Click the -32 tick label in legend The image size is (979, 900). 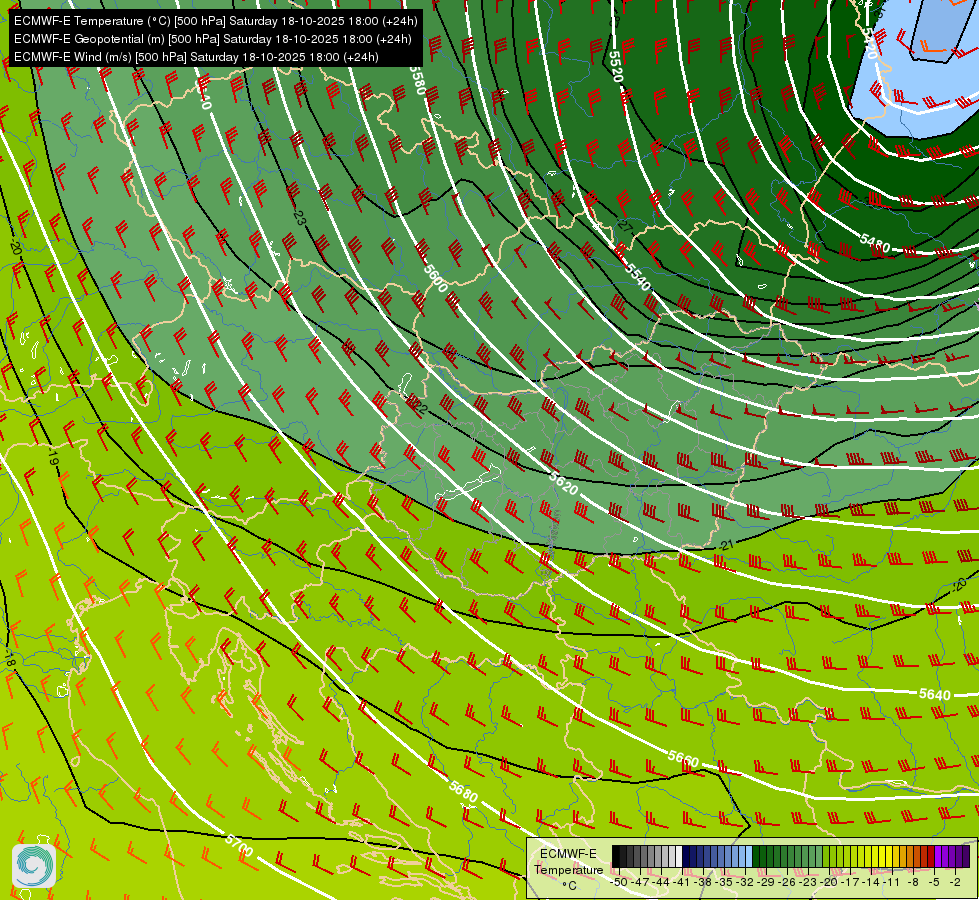click(746, 882)
